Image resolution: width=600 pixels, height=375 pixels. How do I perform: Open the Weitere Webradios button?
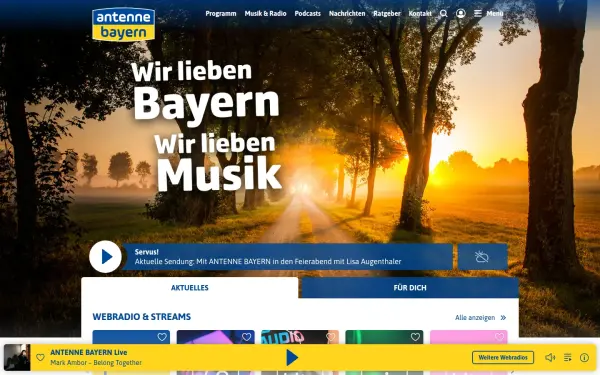(503, 357)
